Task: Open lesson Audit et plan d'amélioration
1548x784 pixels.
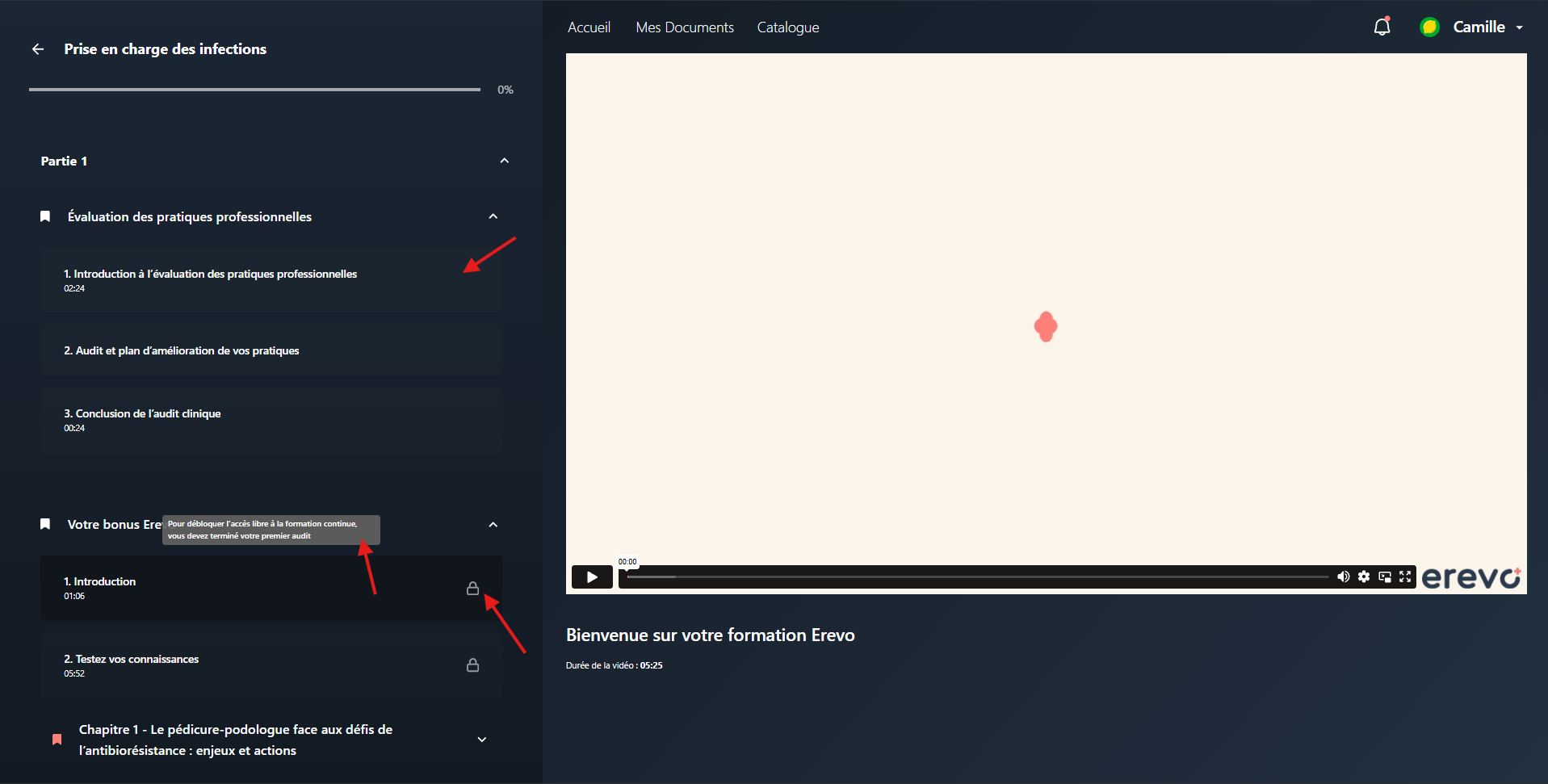Action: click(271, 350)
